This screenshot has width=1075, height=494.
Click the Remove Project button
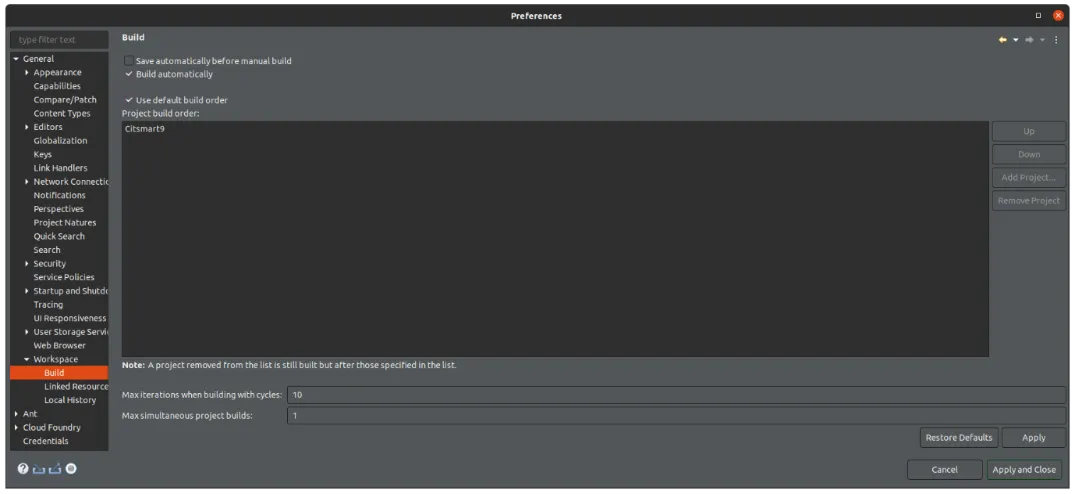[x=1028, y=201]
